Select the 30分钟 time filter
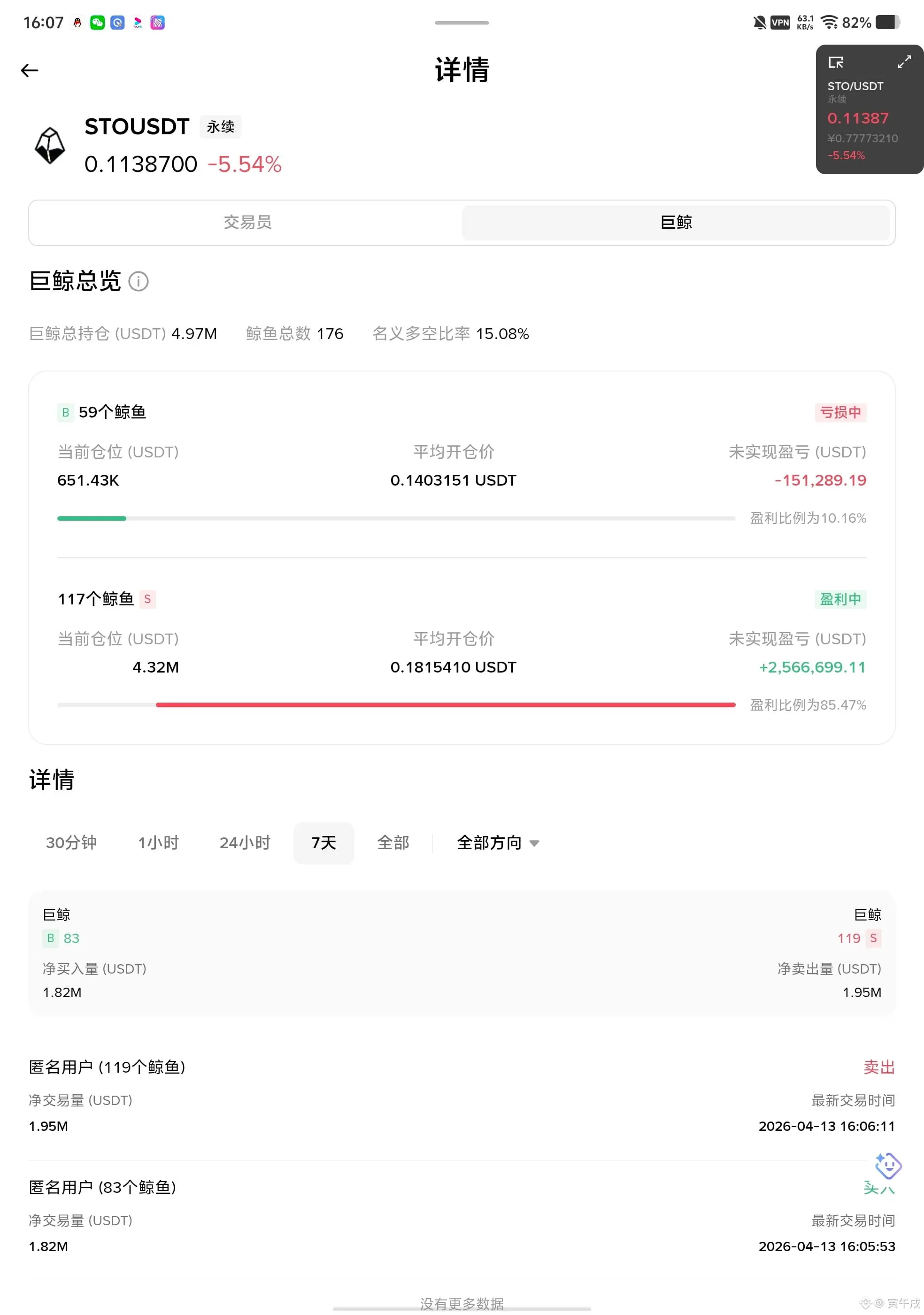The height and width of the screenshot is (1315, 924). coord(71,843)
